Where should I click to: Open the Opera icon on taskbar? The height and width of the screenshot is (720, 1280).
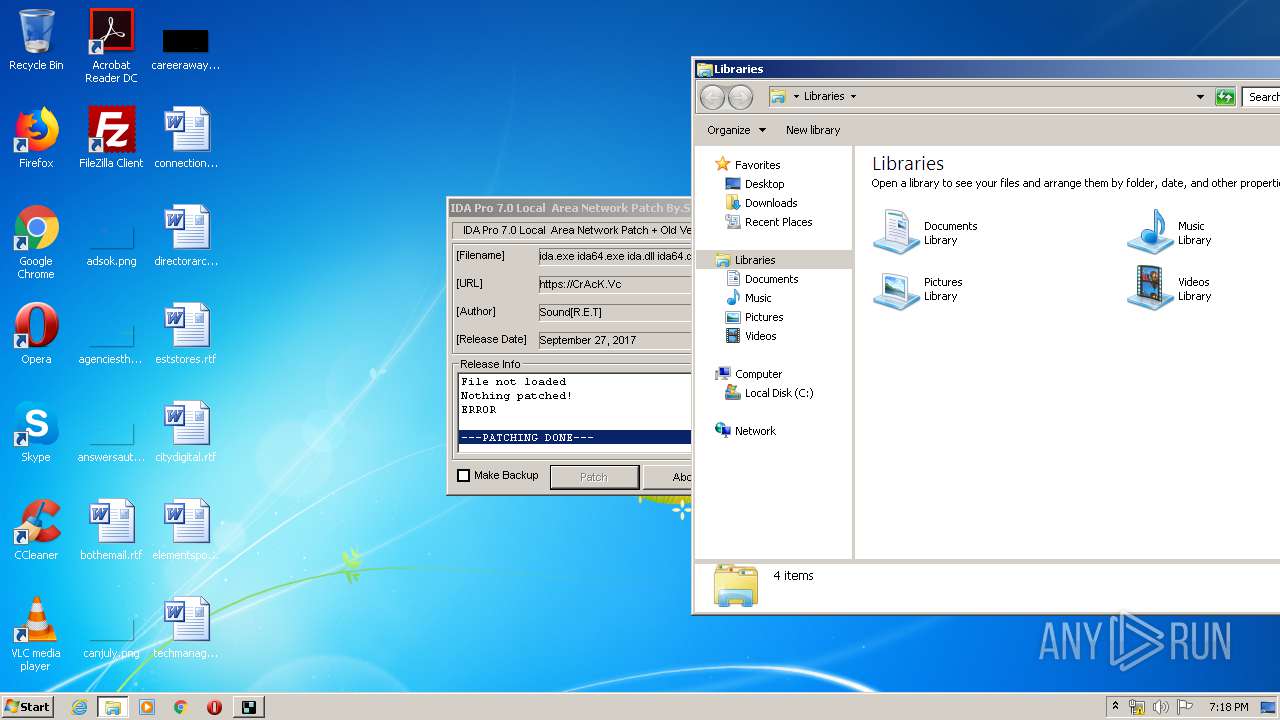click(214, 707)
